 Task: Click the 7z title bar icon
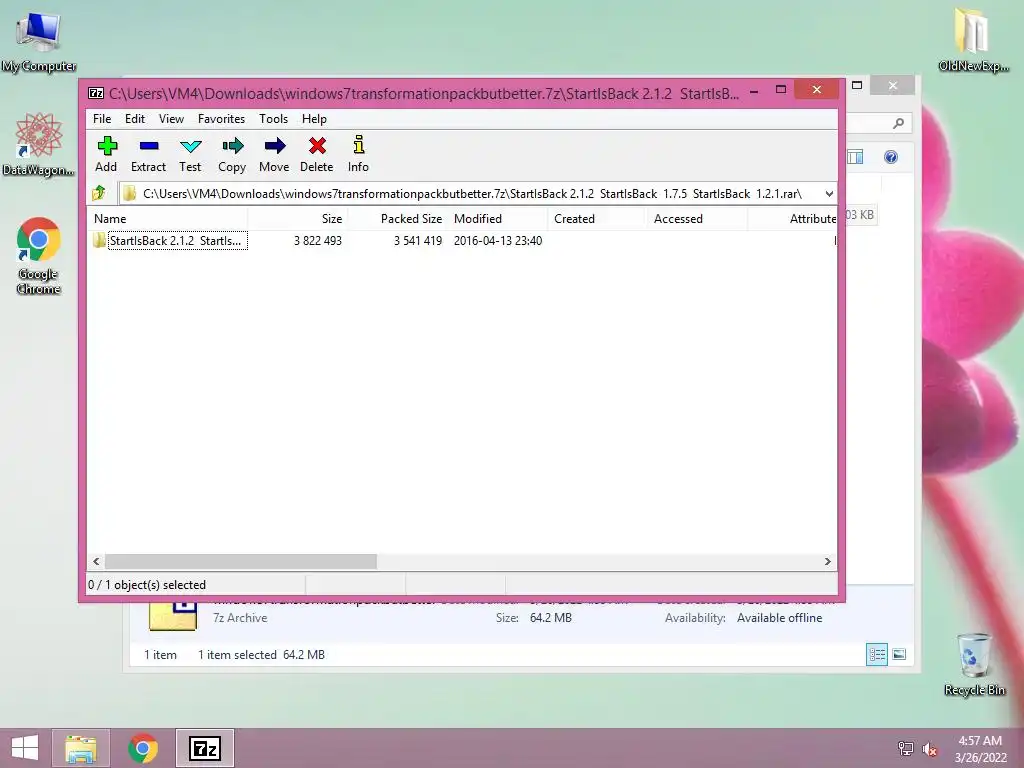point(96,93)
